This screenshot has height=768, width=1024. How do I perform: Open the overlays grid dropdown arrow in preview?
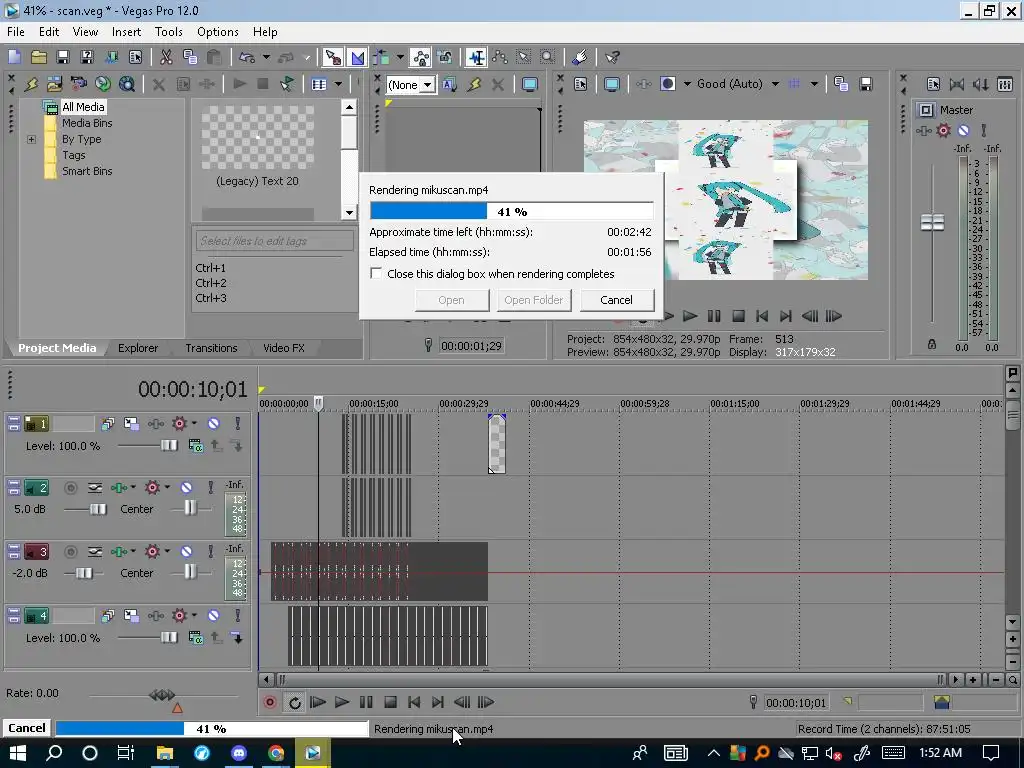814,84
